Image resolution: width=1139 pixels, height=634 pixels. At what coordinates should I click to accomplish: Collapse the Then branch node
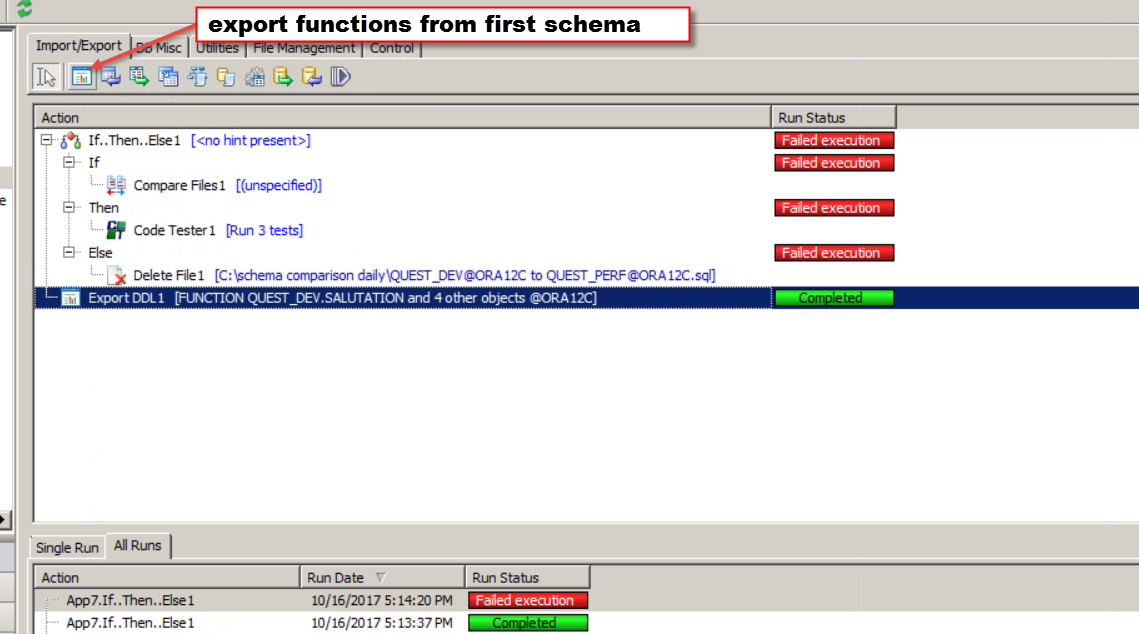coord(69,207)
